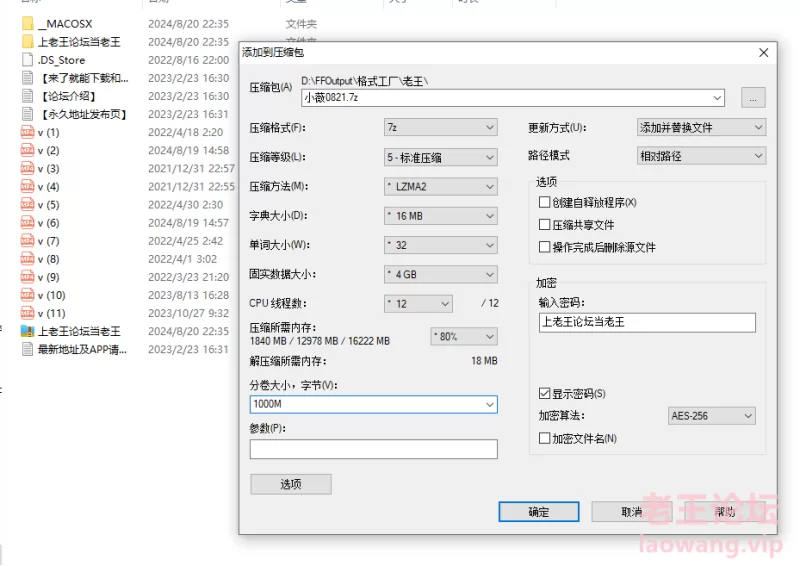Select the v (5) video file icon
The image size is (800, 566).
point(28,205)
